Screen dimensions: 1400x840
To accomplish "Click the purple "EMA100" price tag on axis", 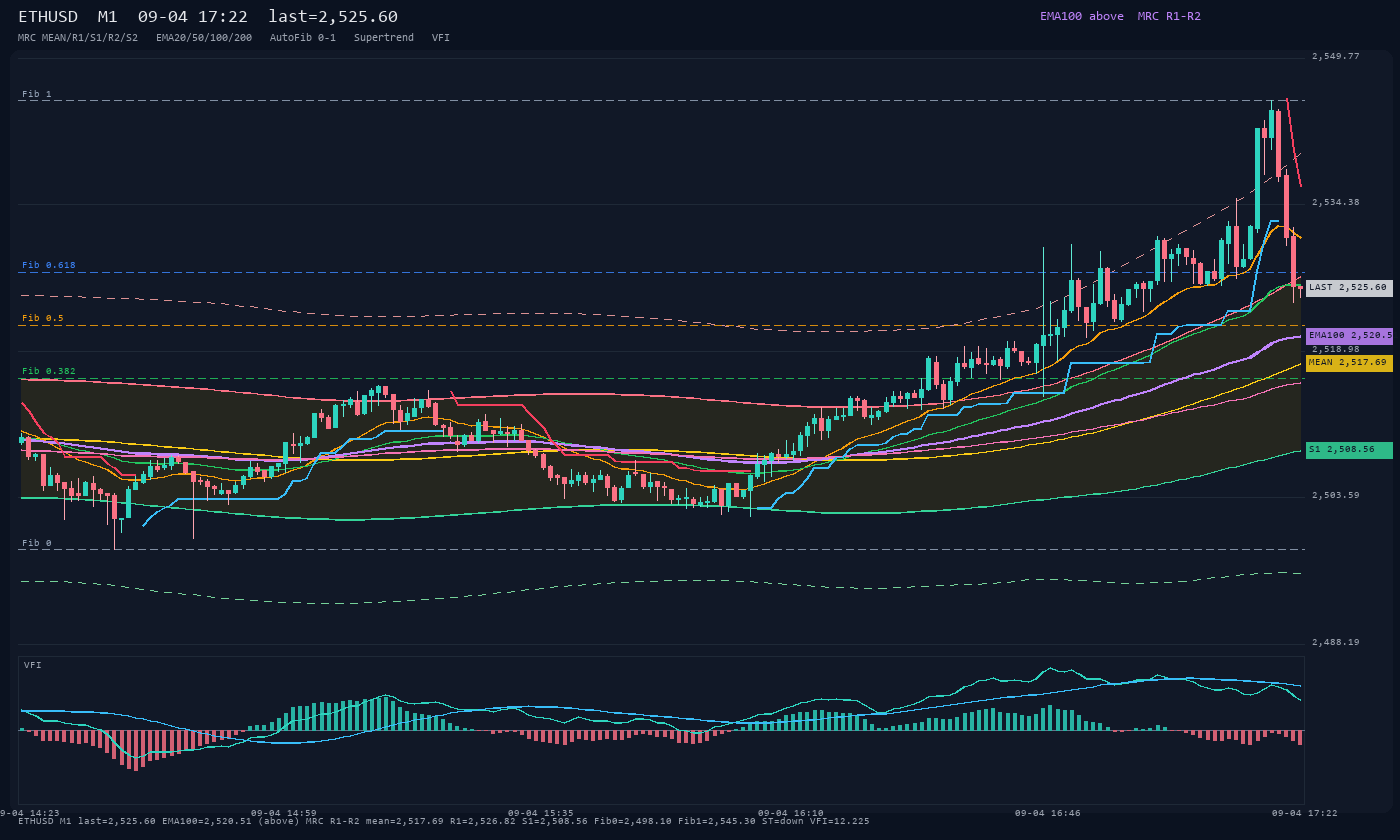I will tap(1349, 336).
